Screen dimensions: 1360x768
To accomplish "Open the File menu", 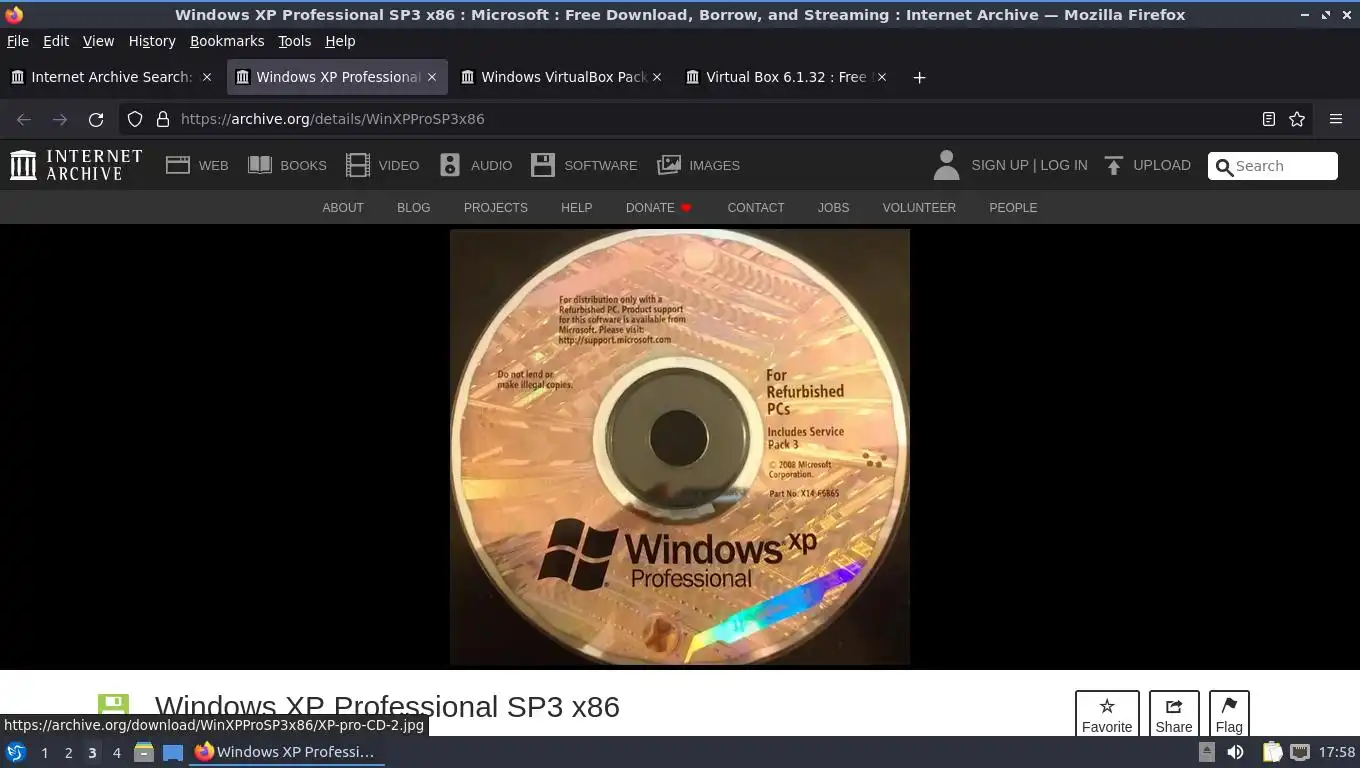I will click(x=18, y=41).
